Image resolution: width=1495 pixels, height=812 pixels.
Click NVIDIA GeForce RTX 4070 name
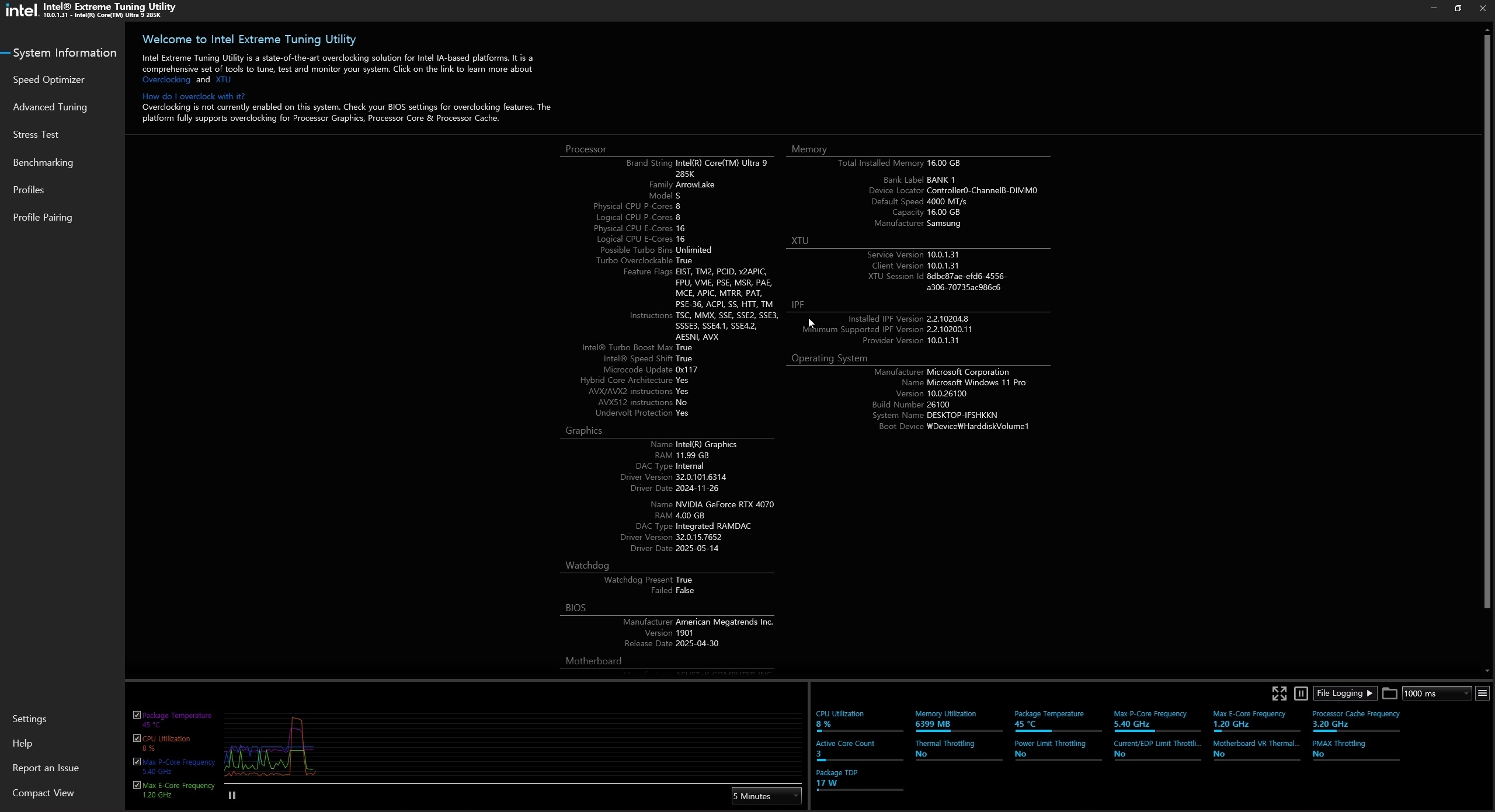(x=725, y=504)
